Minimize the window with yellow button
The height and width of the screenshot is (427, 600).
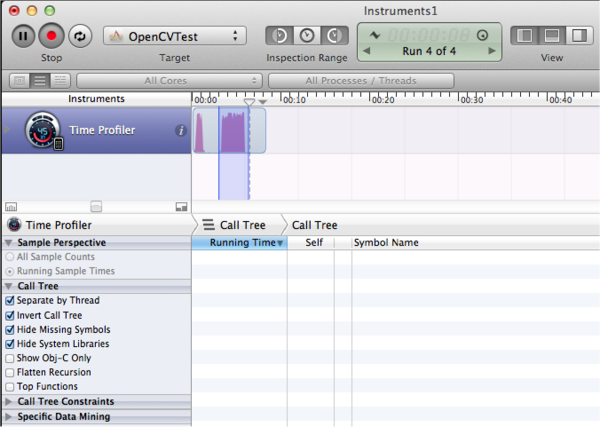coord(32,10)
